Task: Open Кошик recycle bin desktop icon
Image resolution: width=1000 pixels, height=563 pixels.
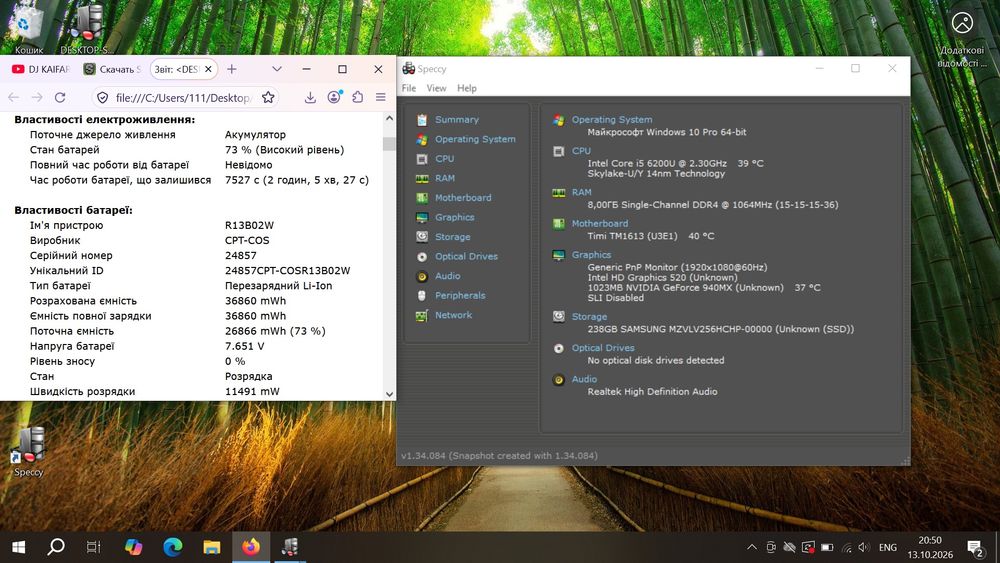Action: click(28, 29)
